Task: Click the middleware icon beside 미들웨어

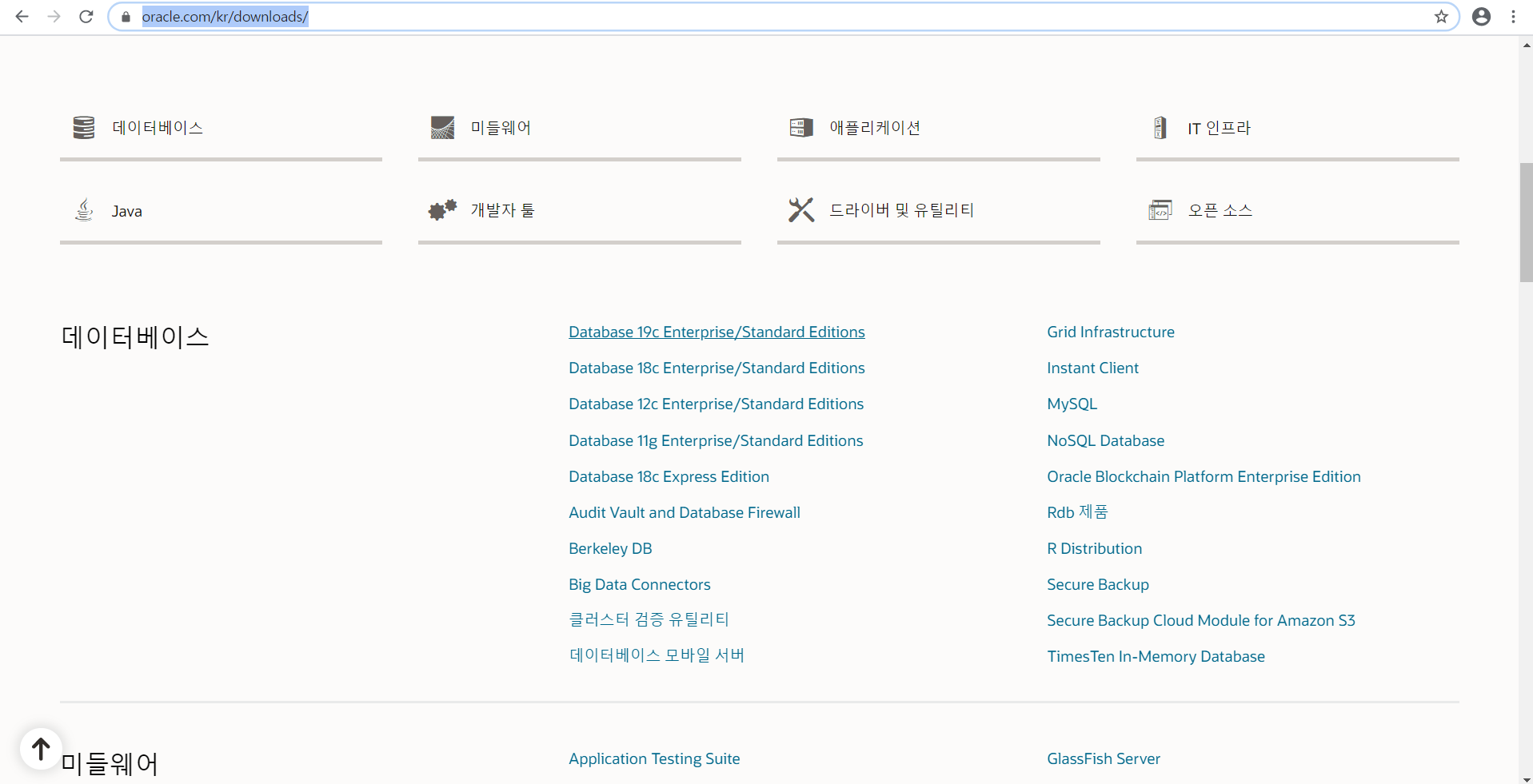Action: pyautogui.click(x=442, y=127)
